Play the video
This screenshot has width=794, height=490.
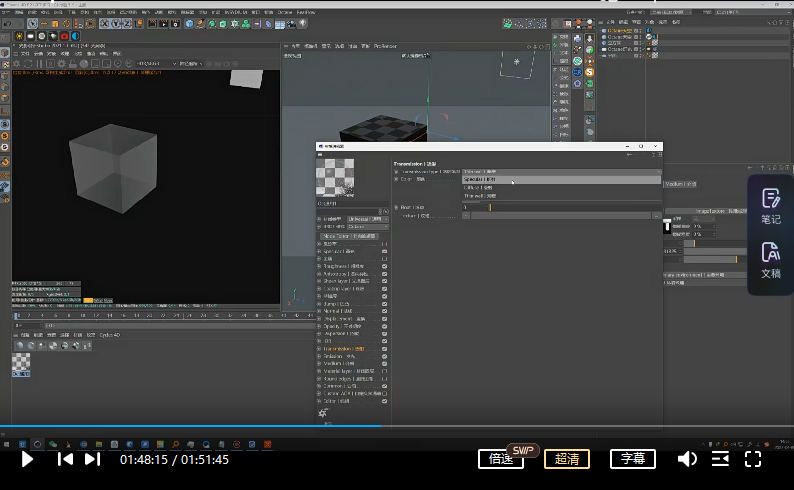point(27,459)
